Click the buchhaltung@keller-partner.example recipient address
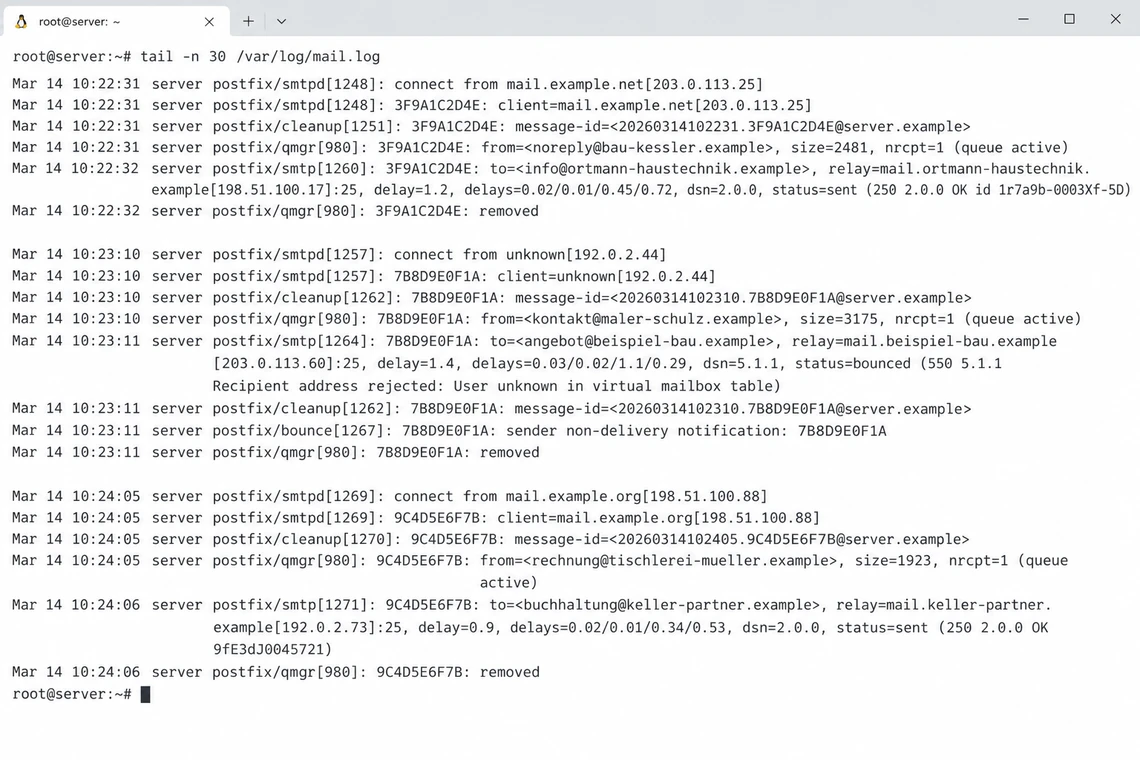The height and width of the screenshot is (760, 1140). tap(669, 605)
